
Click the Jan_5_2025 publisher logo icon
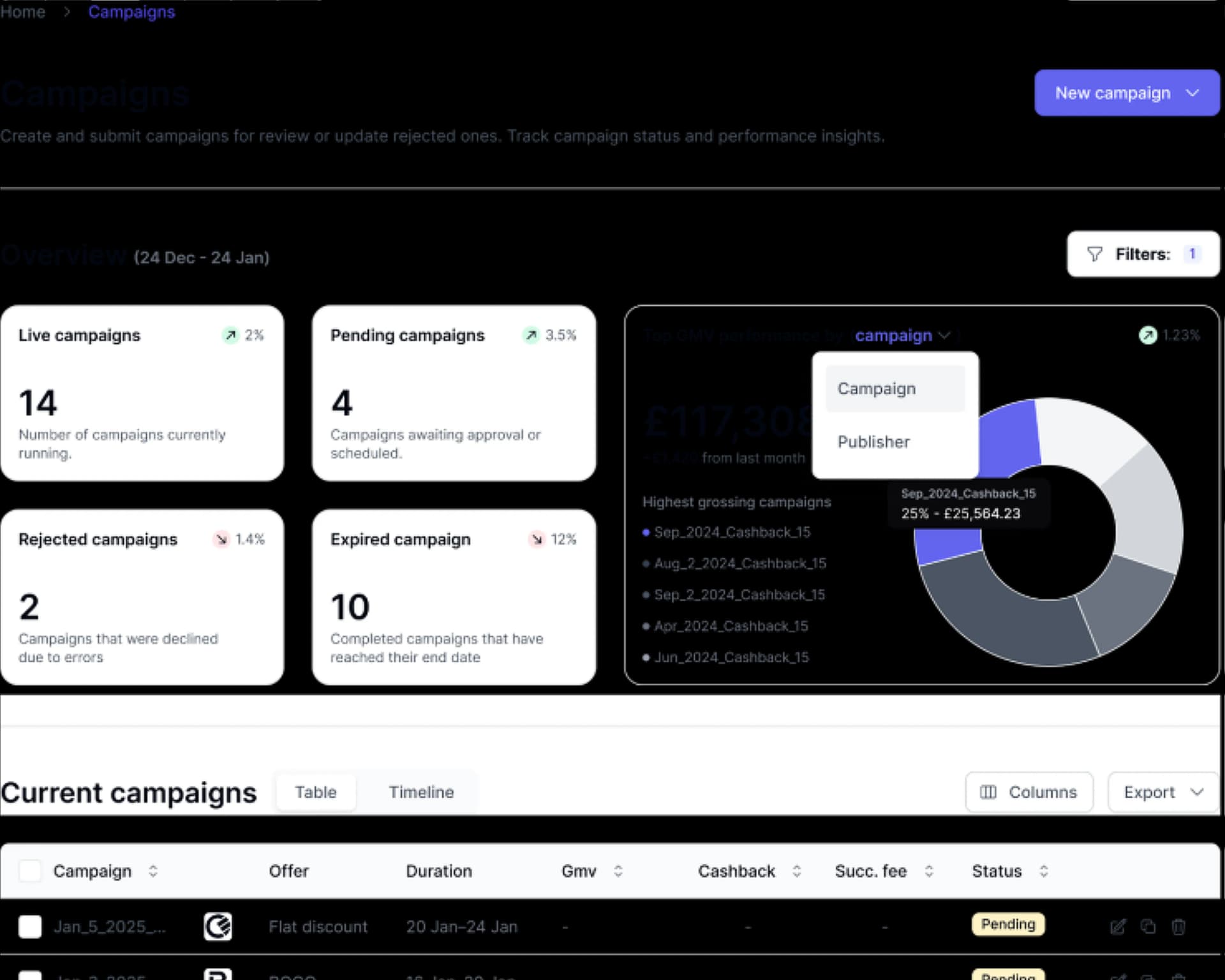tap(218, 926)
